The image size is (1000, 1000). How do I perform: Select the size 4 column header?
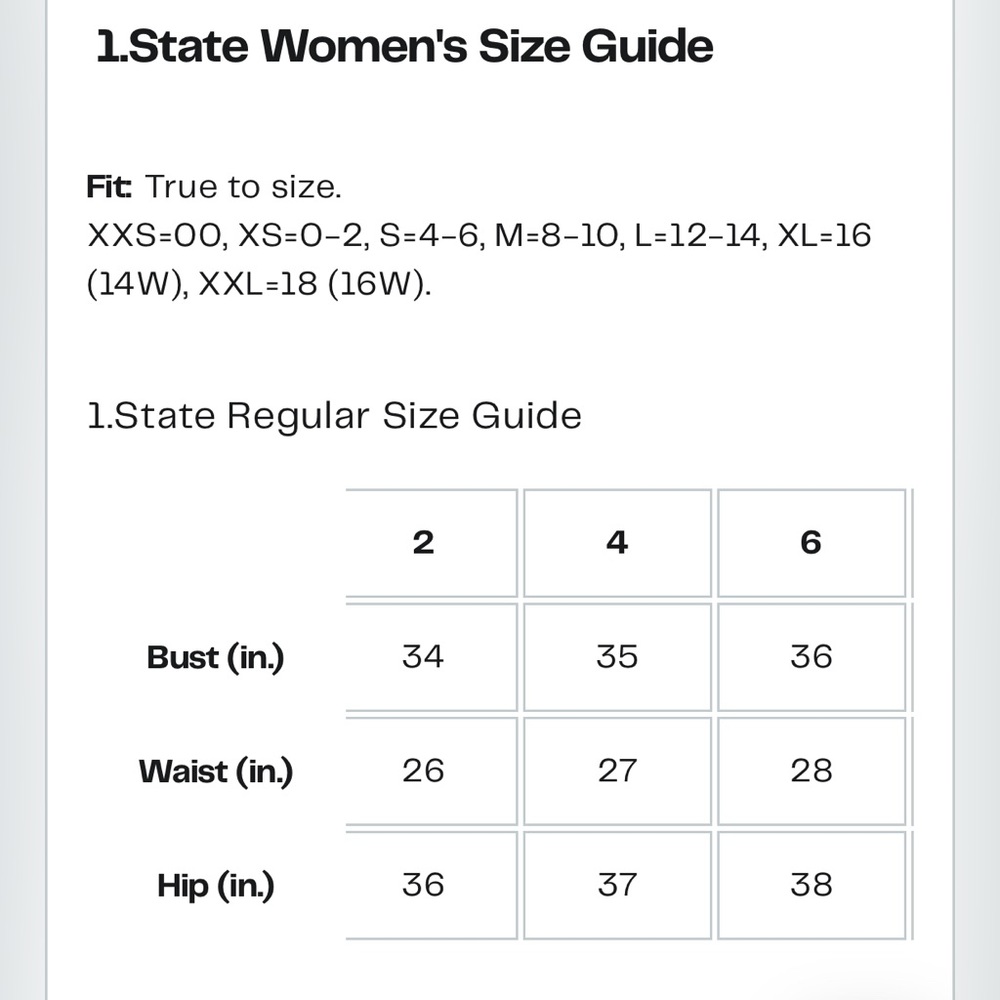pyautogui.click(x=617, y=543)
